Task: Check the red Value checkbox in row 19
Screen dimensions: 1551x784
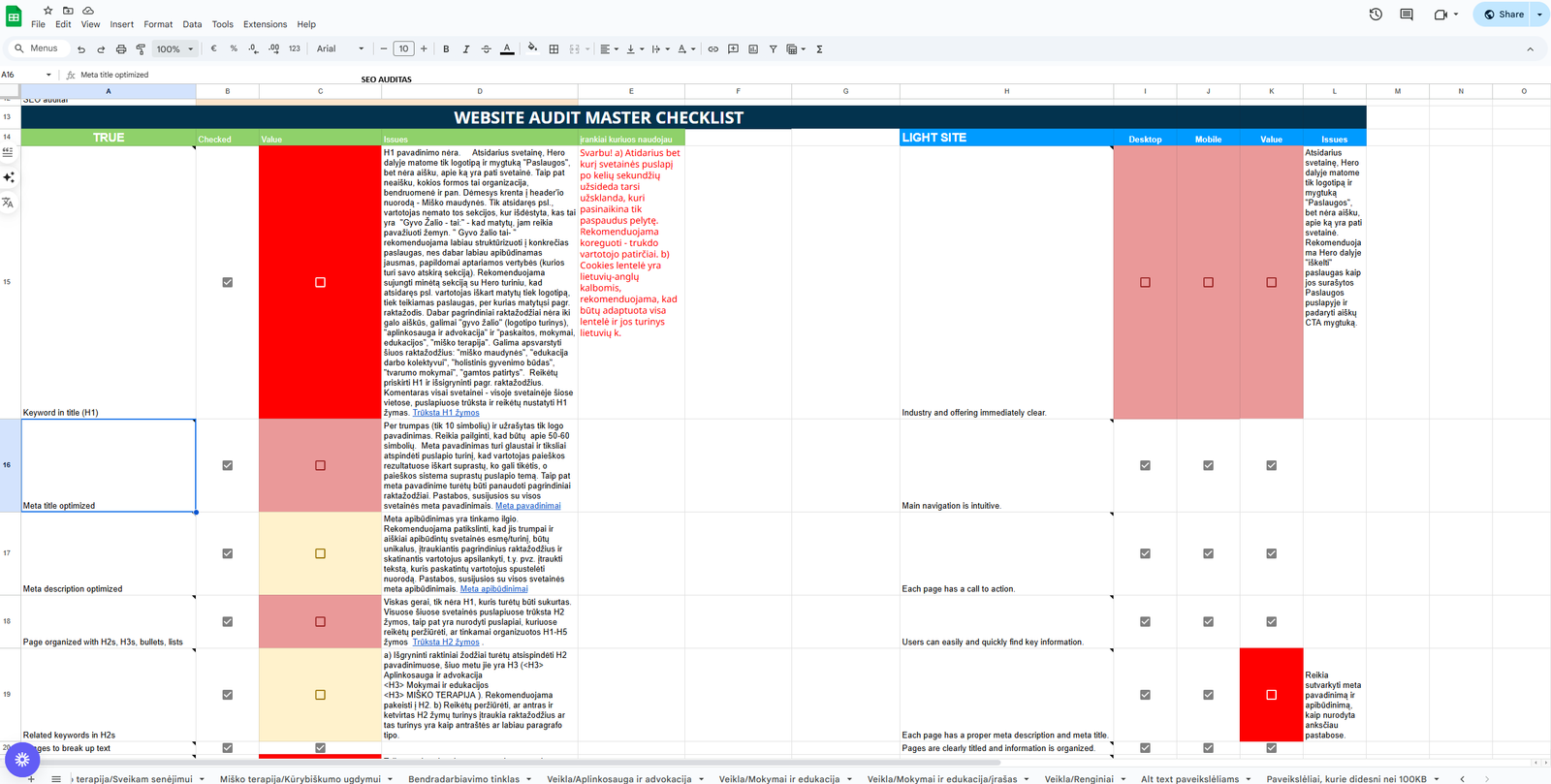Action: coord(1271,695)
